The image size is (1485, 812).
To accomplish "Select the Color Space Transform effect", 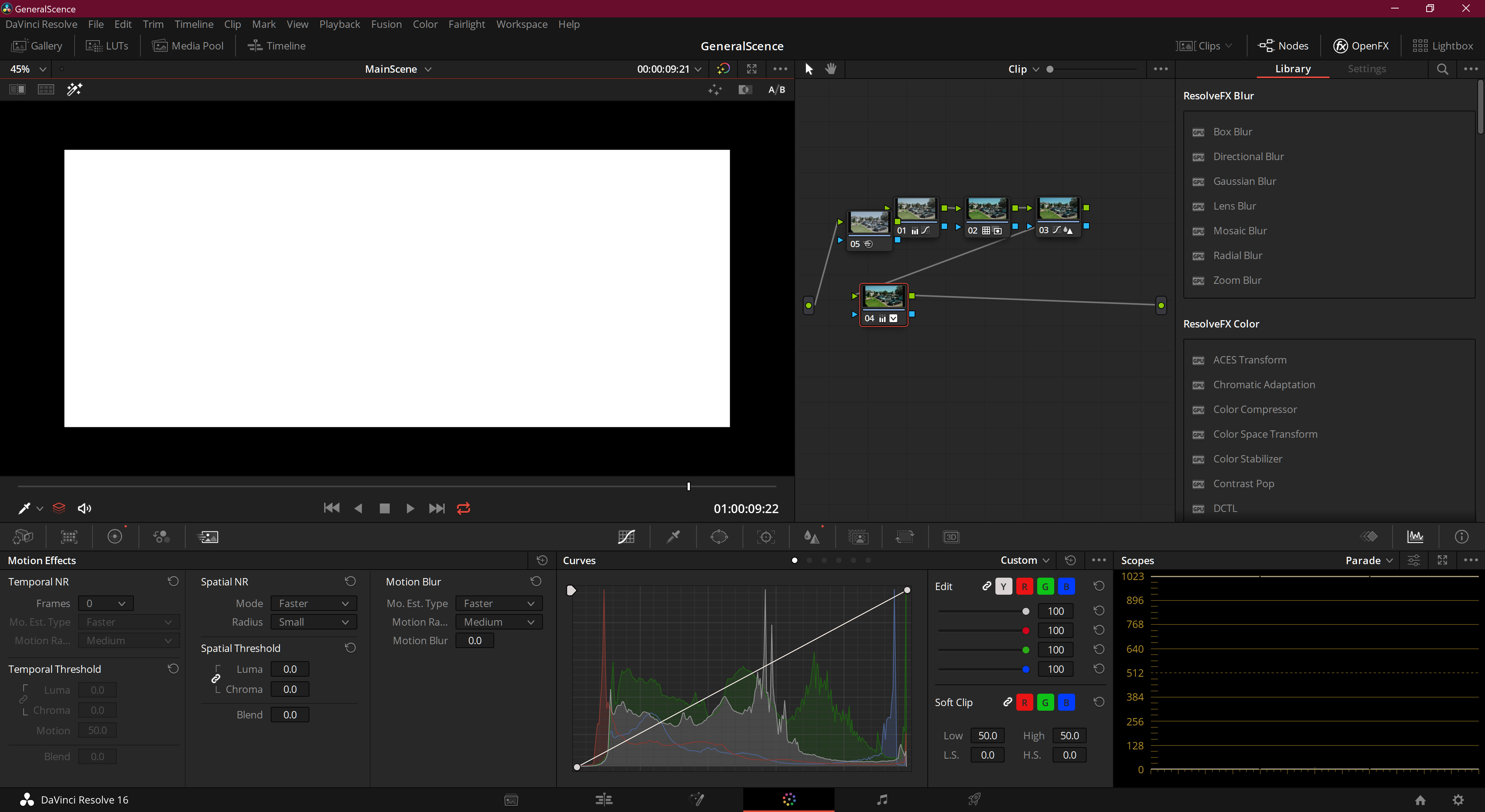I will point(1265,434).
